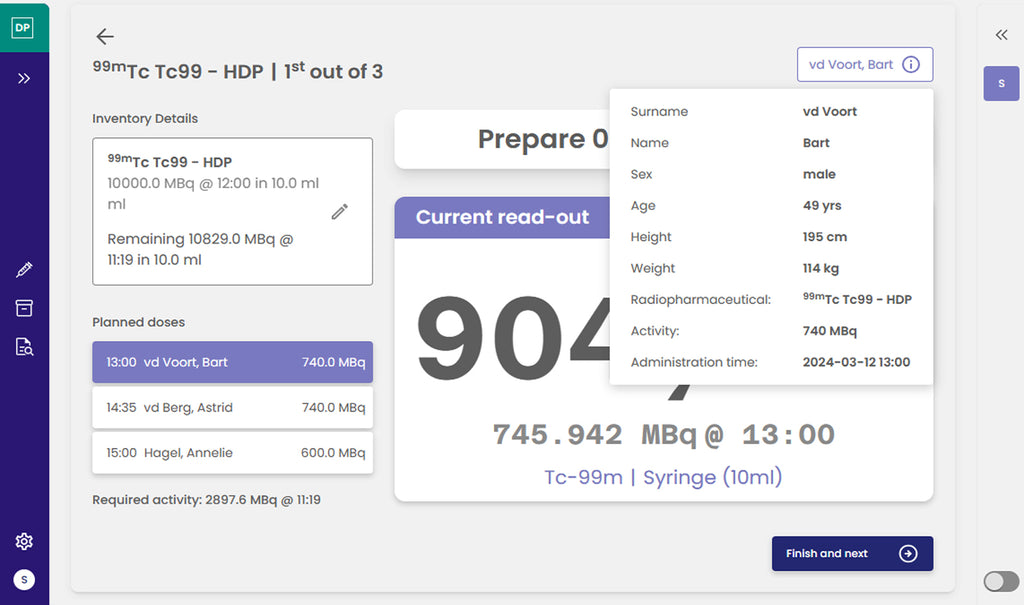Select the 15:00 Hagel, Annelie planned dose
The width and height of the screenshot is (1024, 605).
pos(232,452)
